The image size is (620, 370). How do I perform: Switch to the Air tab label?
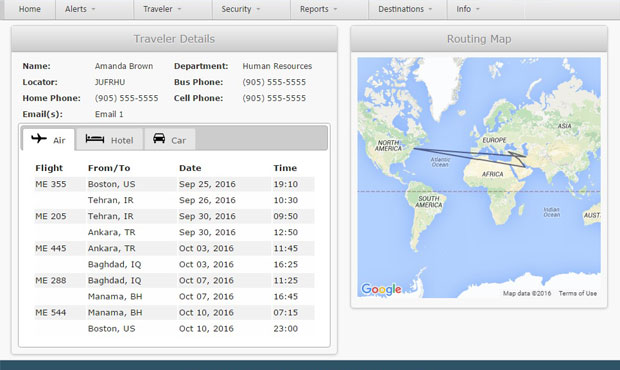click(x=59, y=140)
